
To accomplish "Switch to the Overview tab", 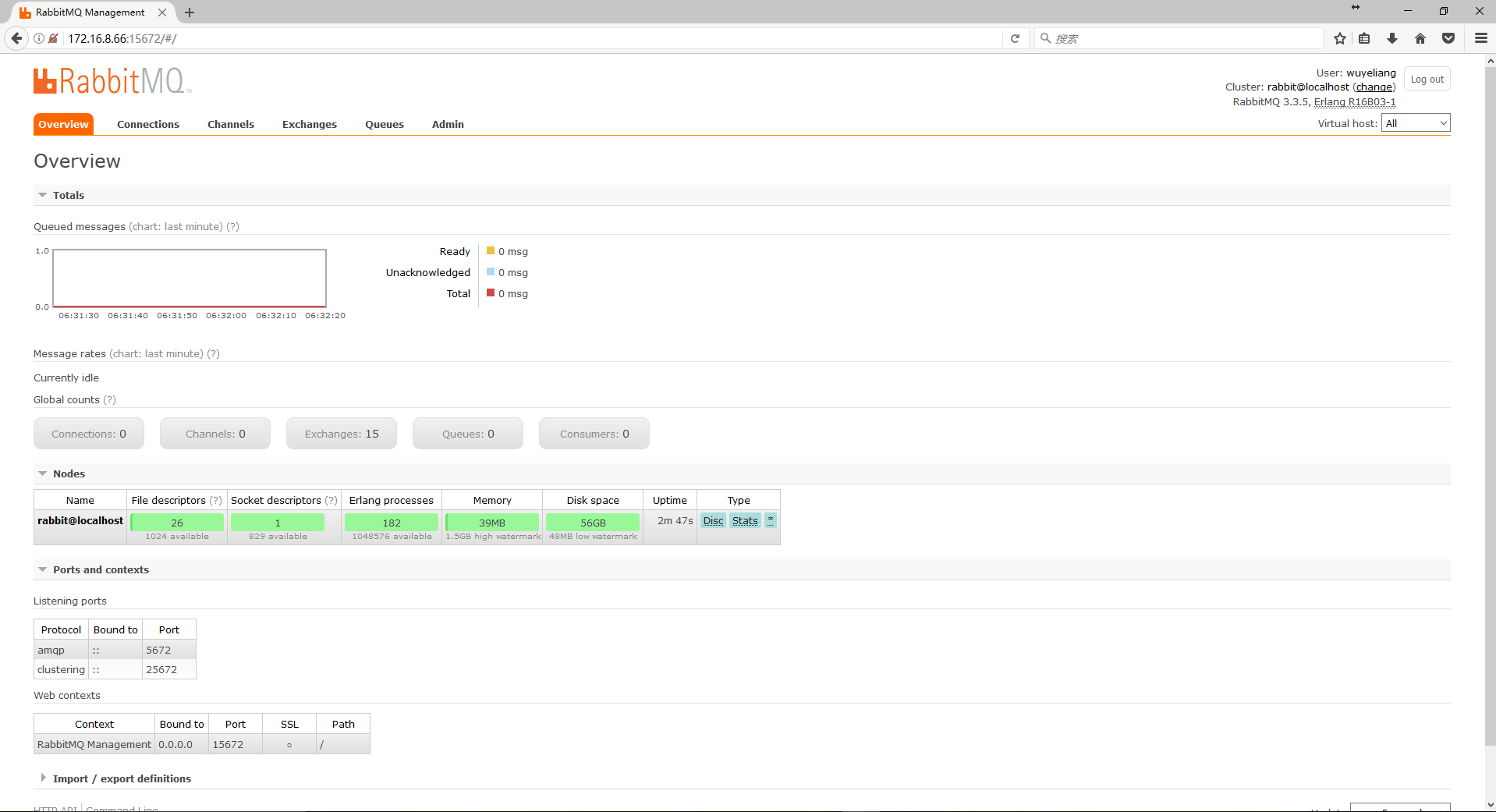I will point(63,124).
